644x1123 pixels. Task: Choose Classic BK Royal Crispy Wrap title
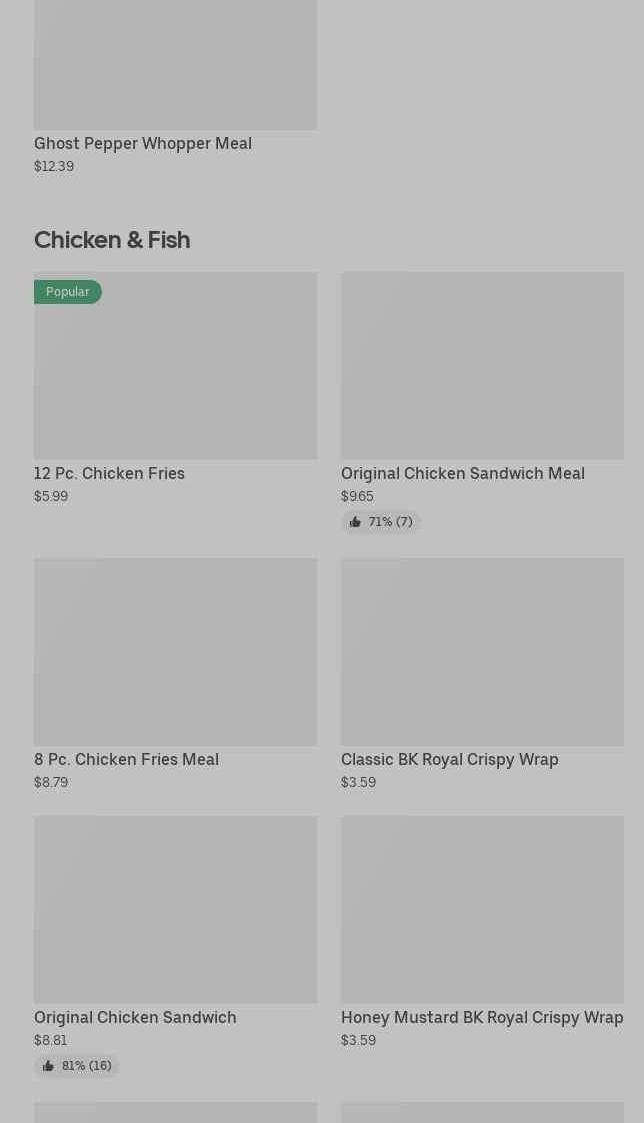pos(450,760)
